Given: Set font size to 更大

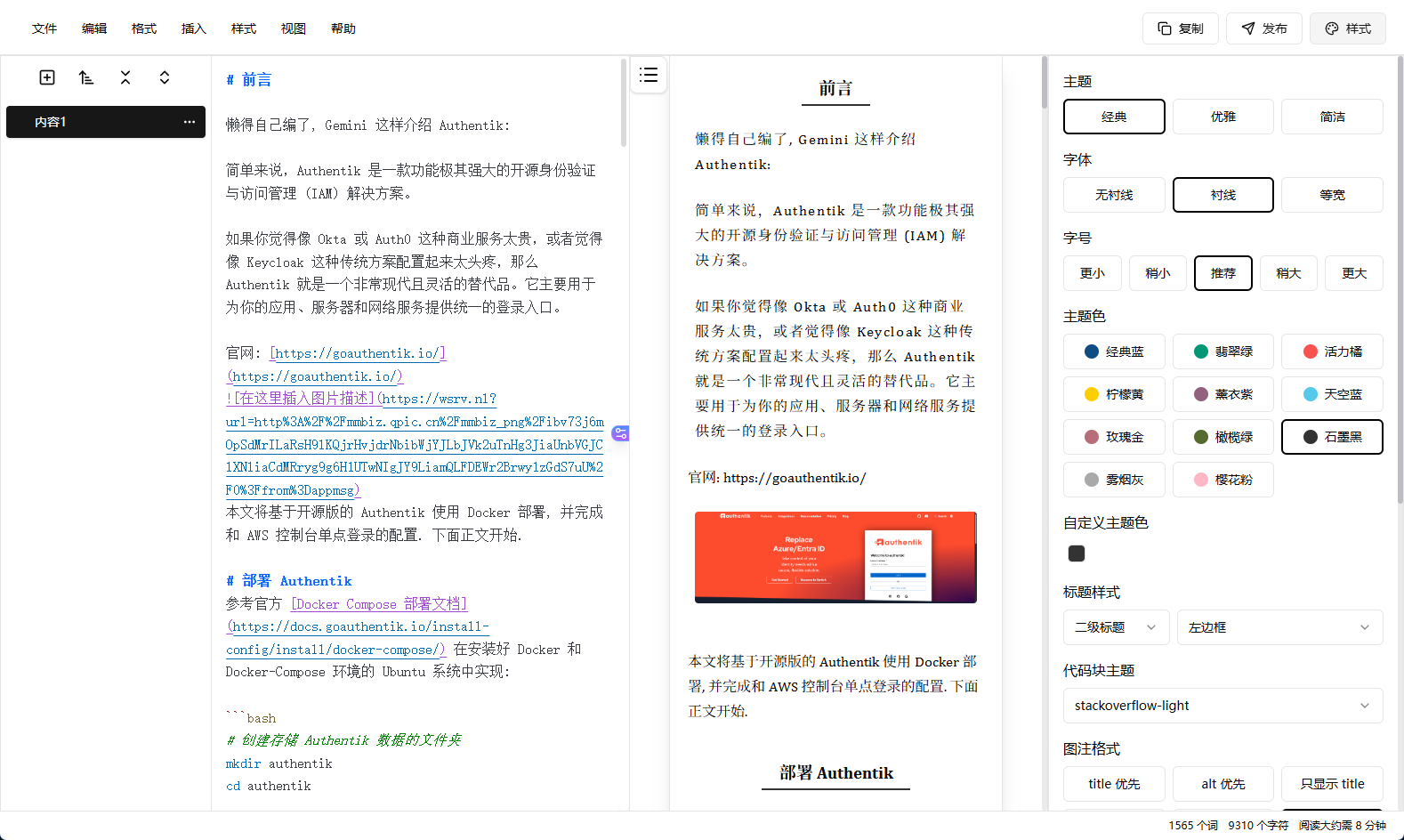Looking at the screenshot, I should [x=1354, y=273].
